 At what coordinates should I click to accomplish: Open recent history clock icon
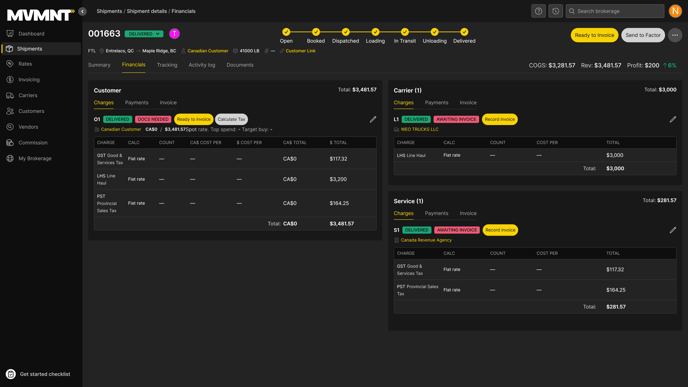coord(555,11)
